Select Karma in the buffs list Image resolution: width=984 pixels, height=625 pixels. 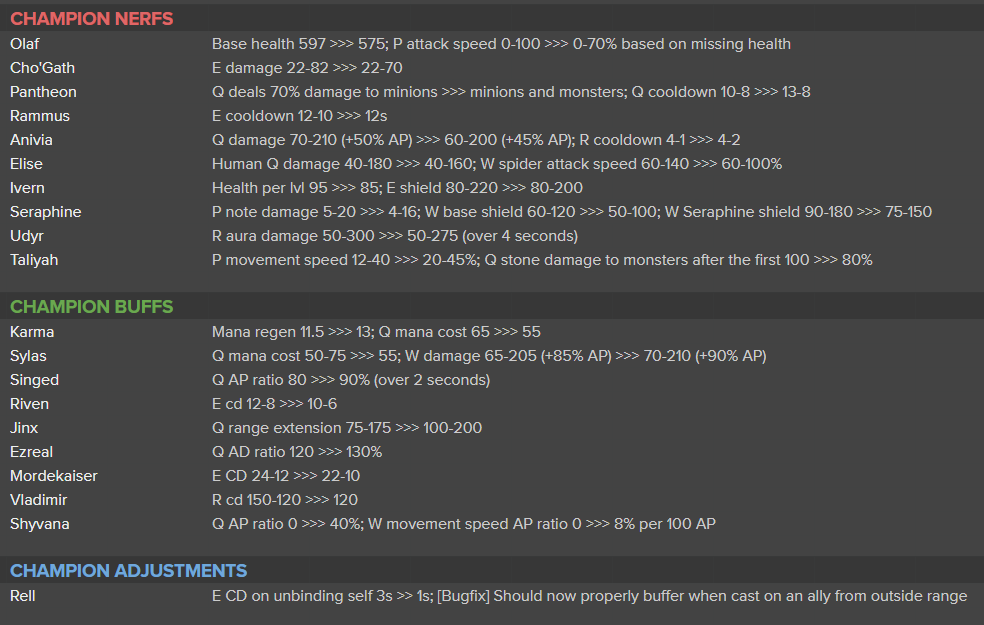click(32, 332)
